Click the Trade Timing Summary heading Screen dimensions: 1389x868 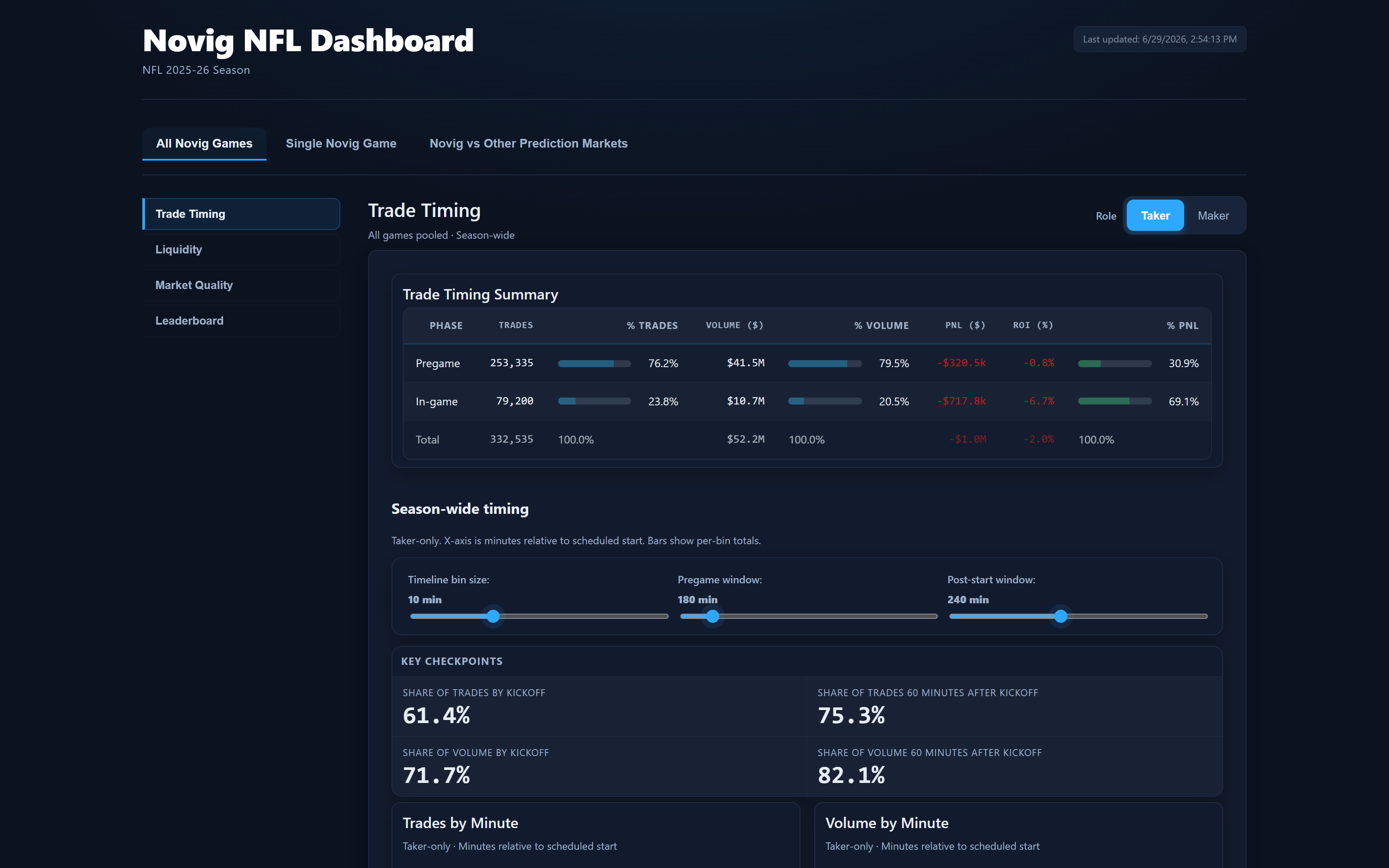[x=481, y=295]
